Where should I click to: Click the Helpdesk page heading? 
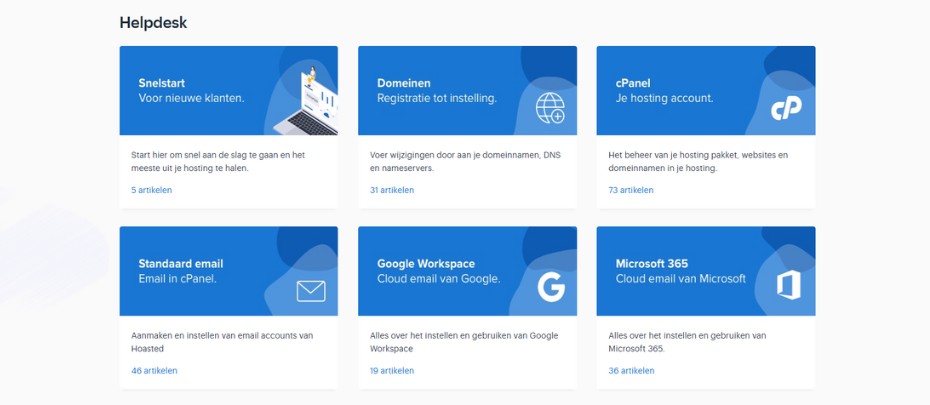click(153, 21)
